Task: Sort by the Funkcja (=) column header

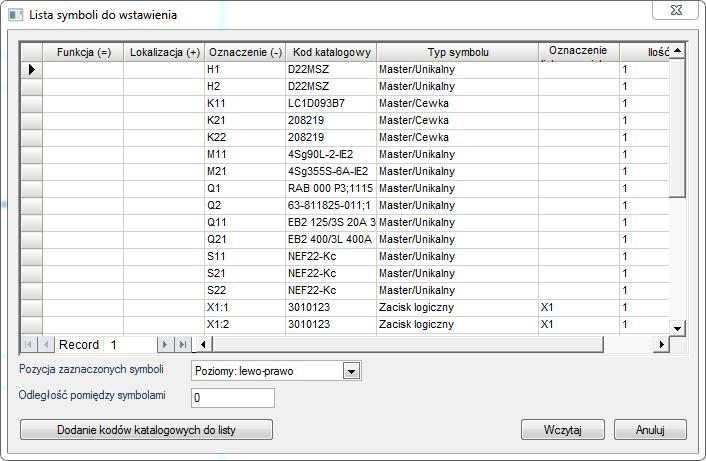Action: [83, 52]
